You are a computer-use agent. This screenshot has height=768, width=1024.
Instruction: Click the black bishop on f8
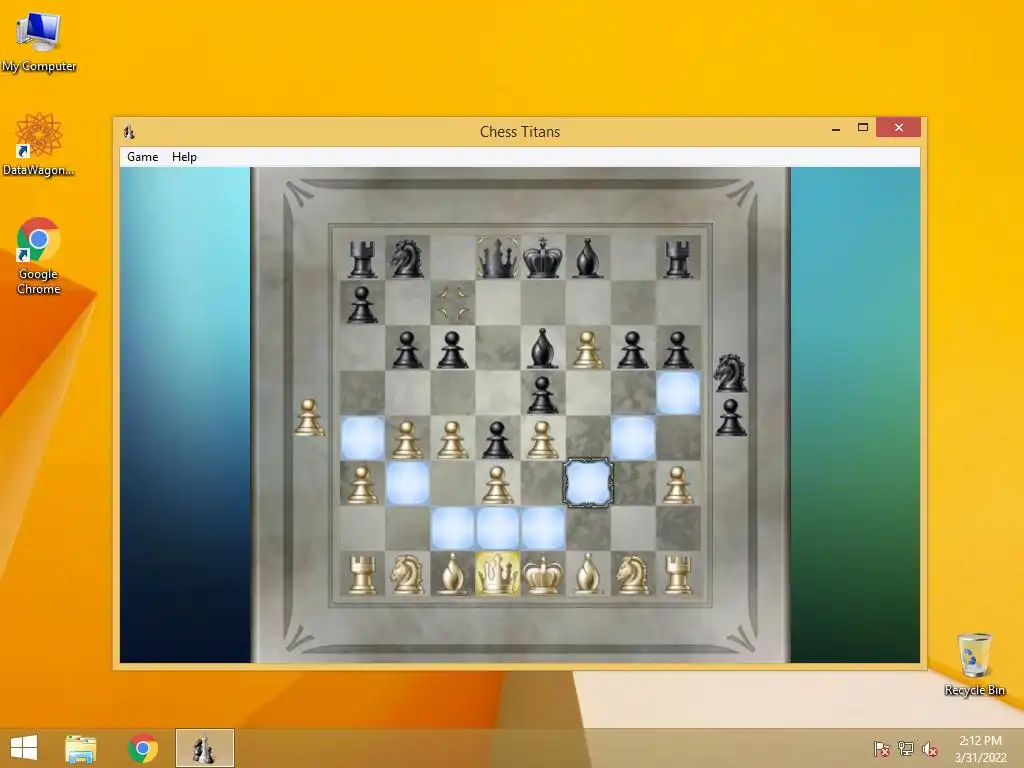tap(588, 257)
